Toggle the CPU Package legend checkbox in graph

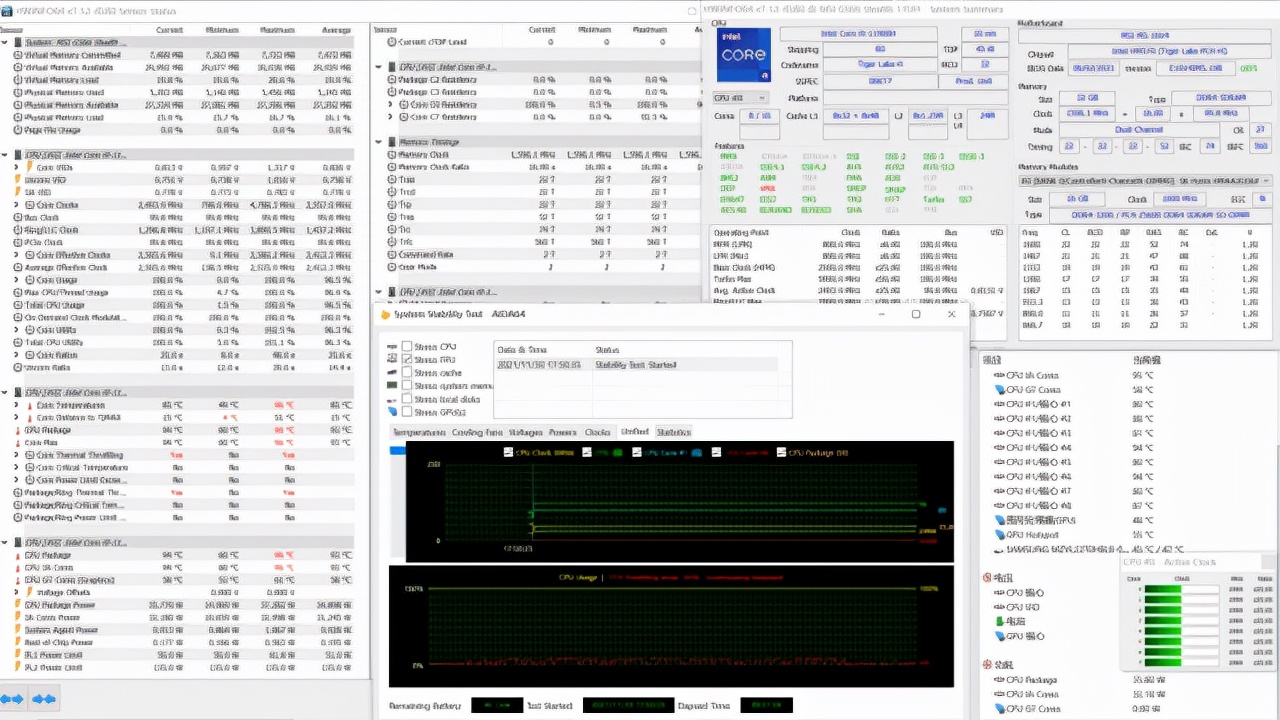[x=781, y=453]
